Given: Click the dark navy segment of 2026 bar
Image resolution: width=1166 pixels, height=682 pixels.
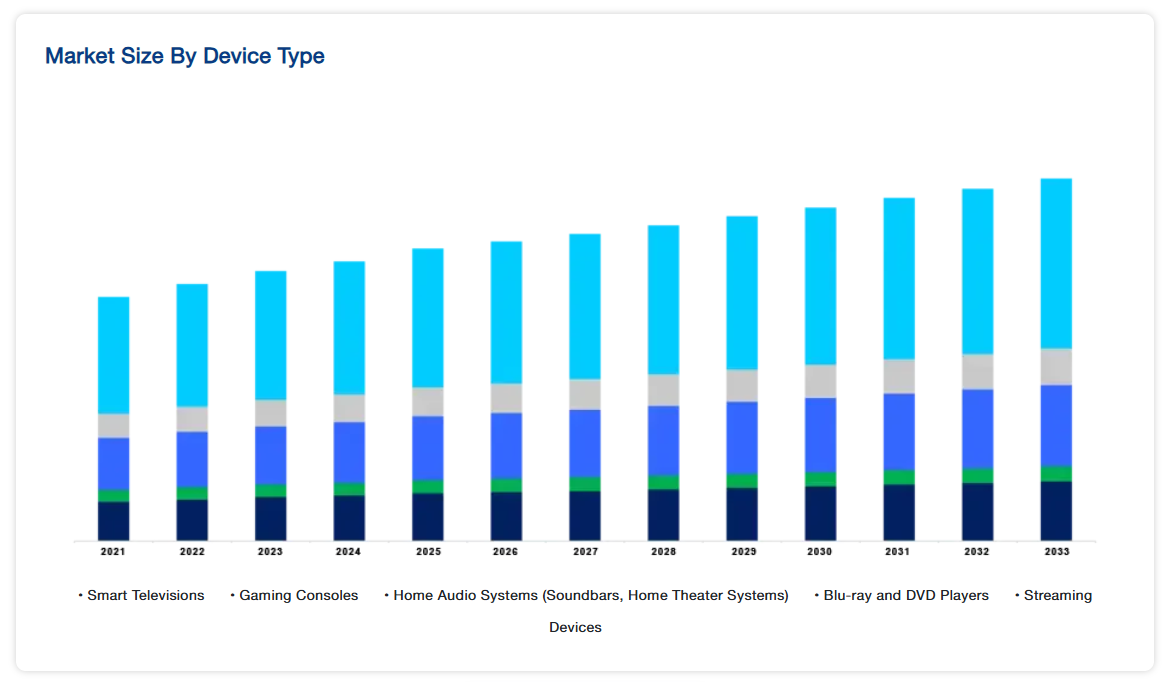Looking at the screenshot, I should (506, 516).
